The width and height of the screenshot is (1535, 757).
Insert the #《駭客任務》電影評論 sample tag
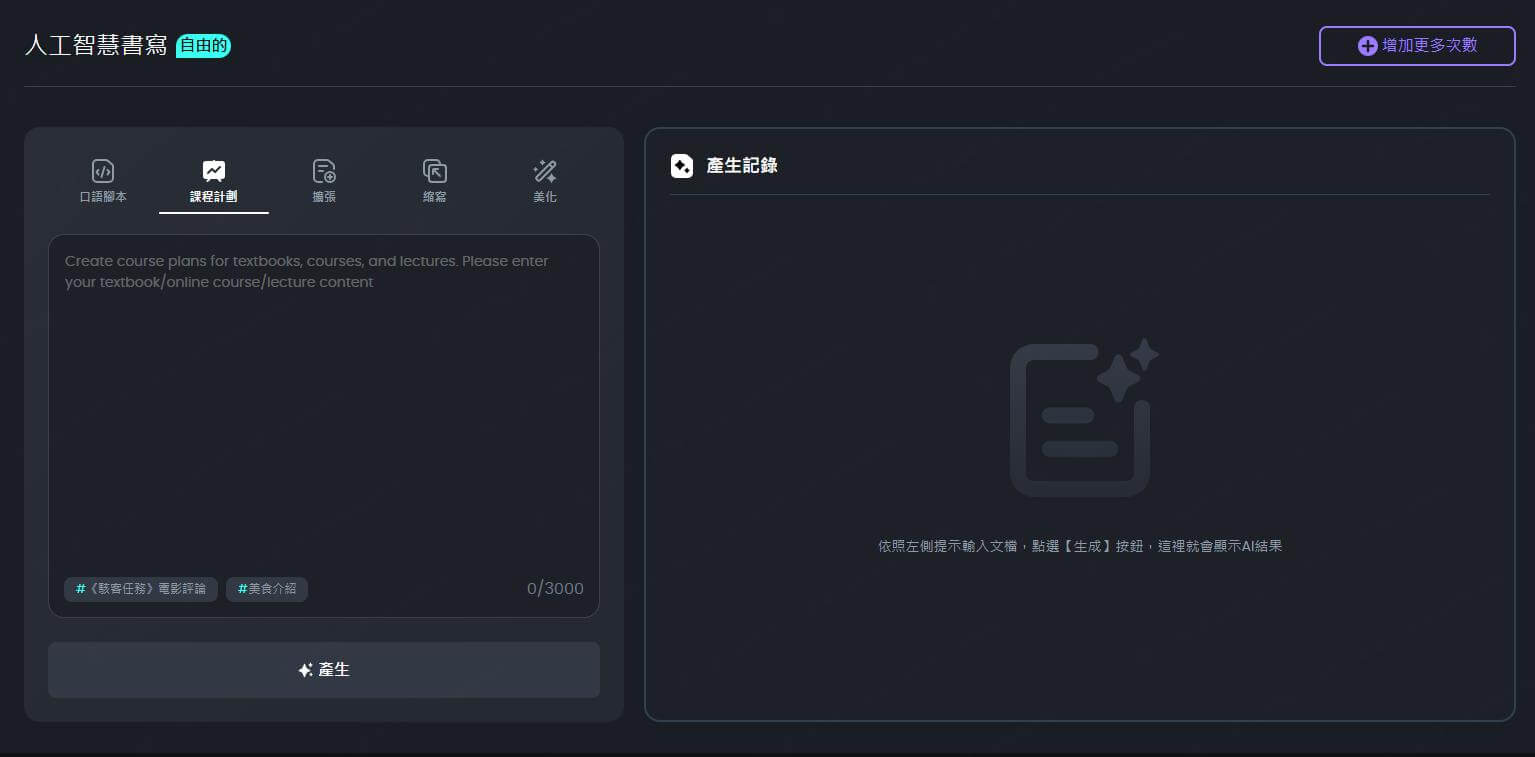click(x=141, y=589)
